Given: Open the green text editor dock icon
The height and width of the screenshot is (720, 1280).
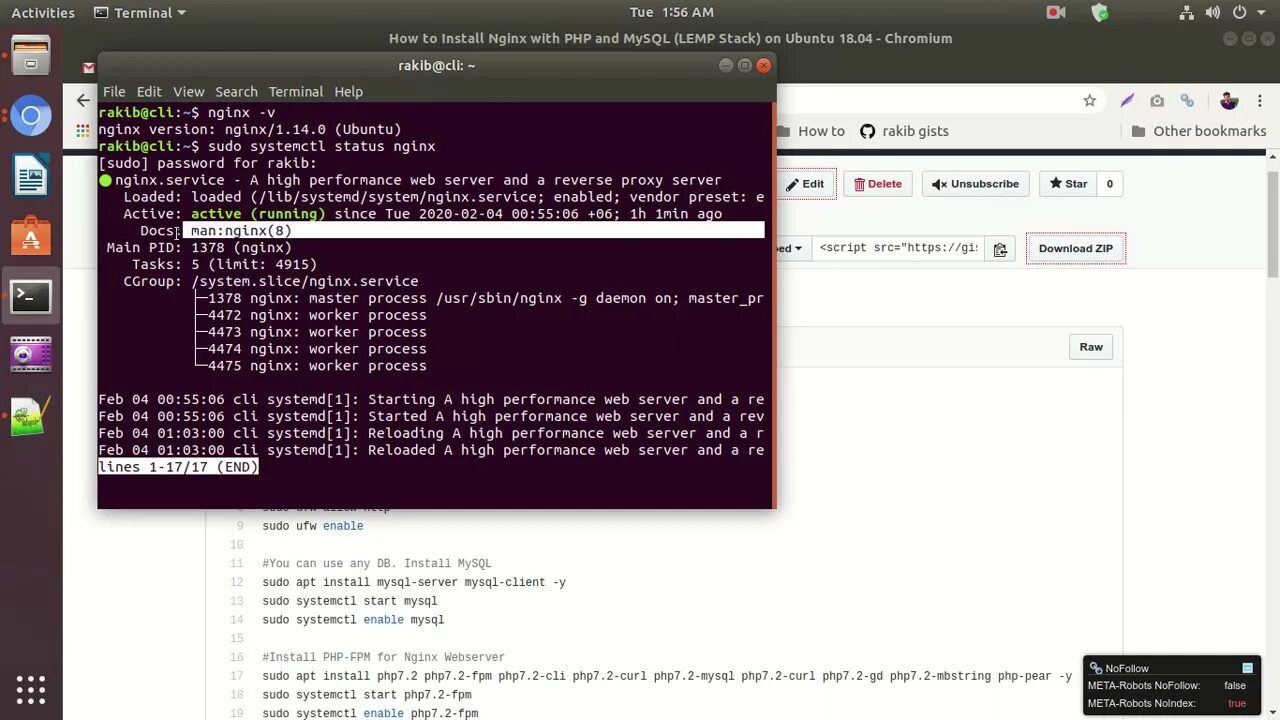Looking at the screenshot, I should point(31,416).
